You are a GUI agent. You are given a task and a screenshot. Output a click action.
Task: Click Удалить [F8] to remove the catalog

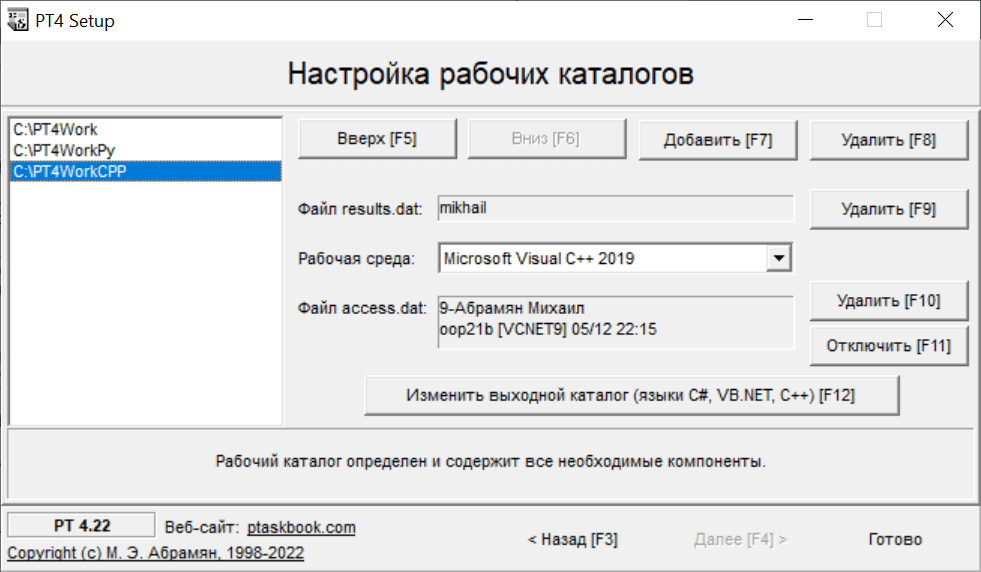(x=889, y=140)
